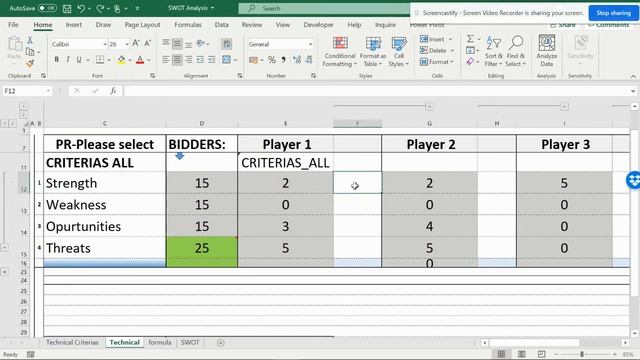Align text left
Screen dimensions: 640x360
coord(165,60)
